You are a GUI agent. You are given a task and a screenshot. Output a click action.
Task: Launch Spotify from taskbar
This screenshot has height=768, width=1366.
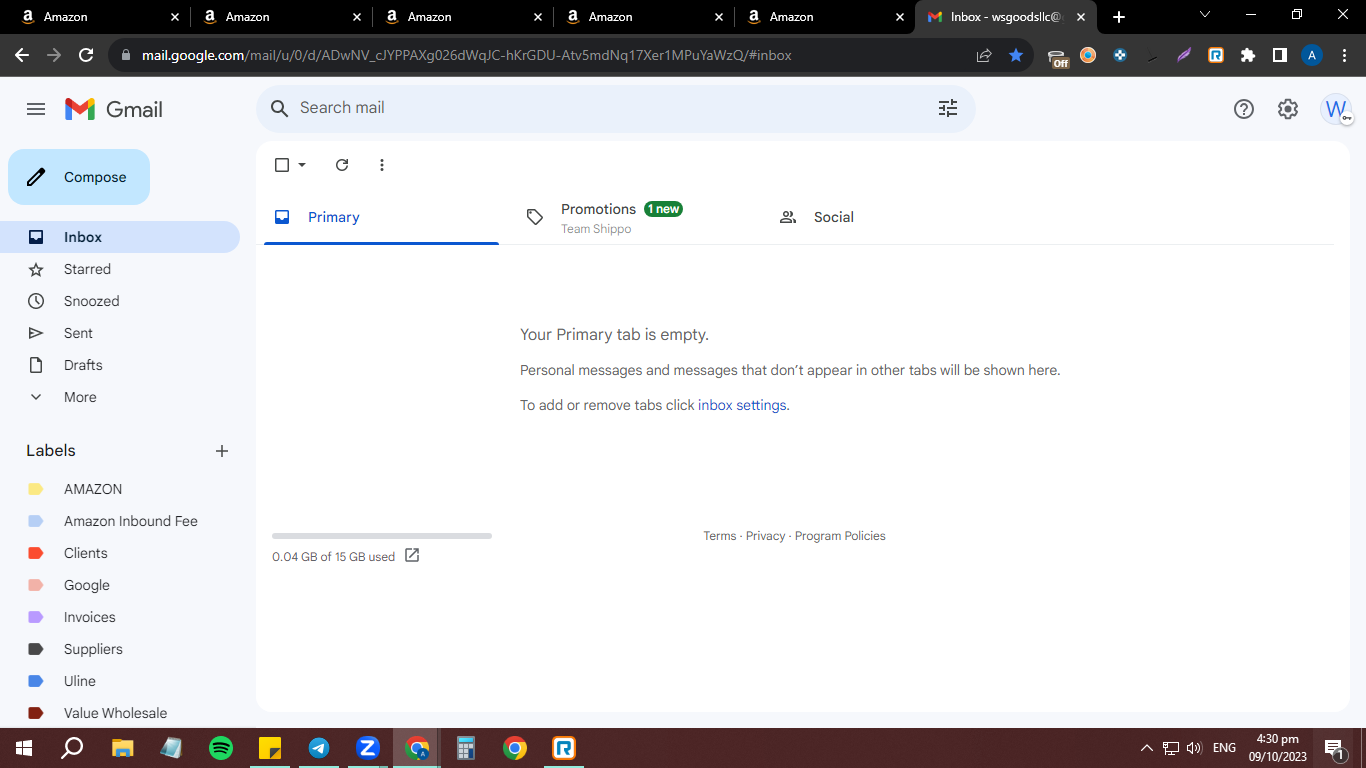tap(221, 748)
